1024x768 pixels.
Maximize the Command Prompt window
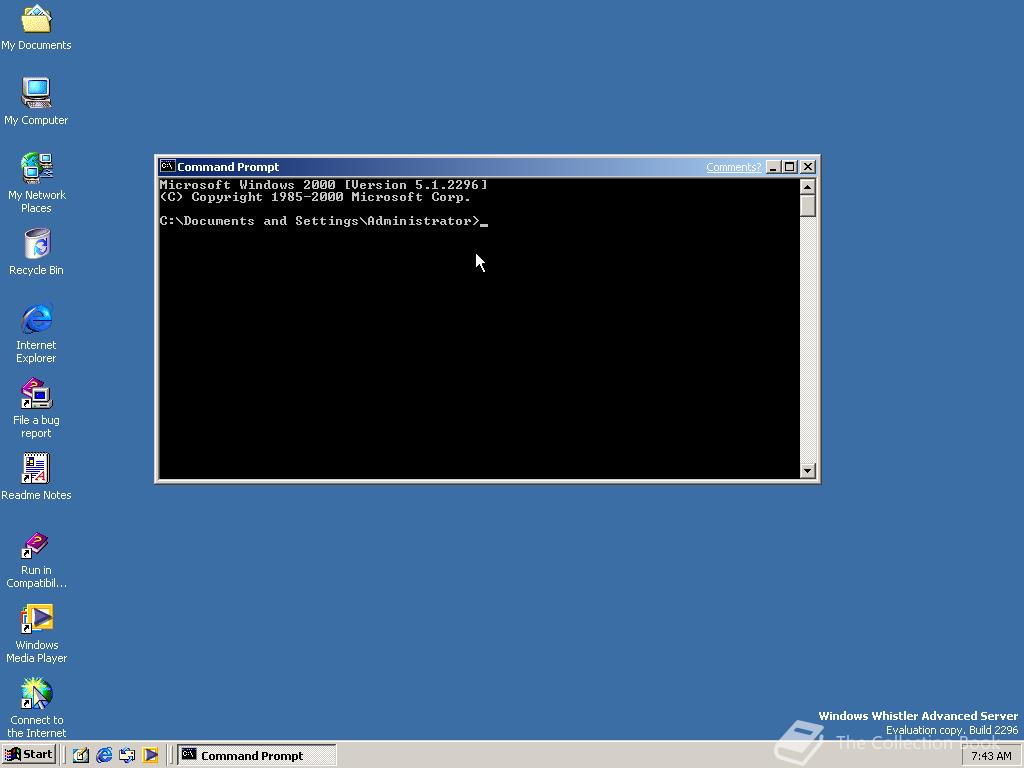click(x=790, y=167)
